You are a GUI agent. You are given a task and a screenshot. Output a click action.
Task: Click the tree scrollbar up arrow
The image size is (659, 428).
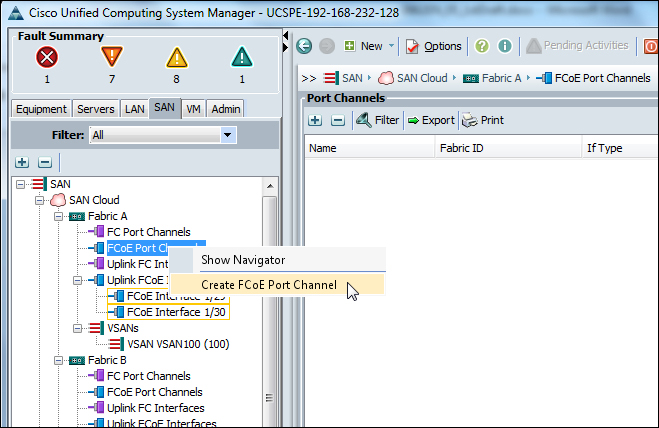pyautogui.click(x=270, y=186)
